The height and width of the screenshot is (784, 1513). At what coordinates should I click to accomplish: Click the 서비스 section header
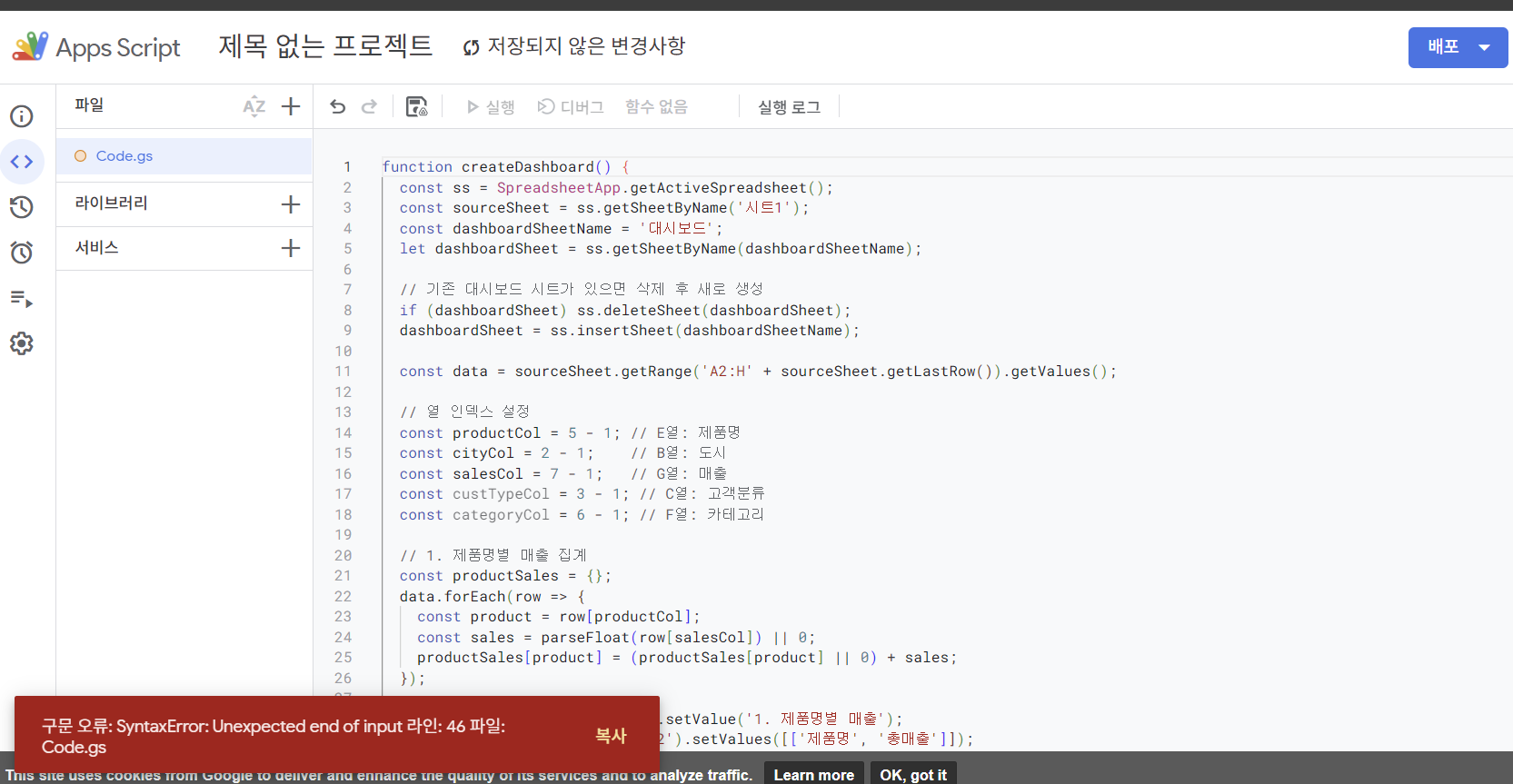click(x=96, y=247)
